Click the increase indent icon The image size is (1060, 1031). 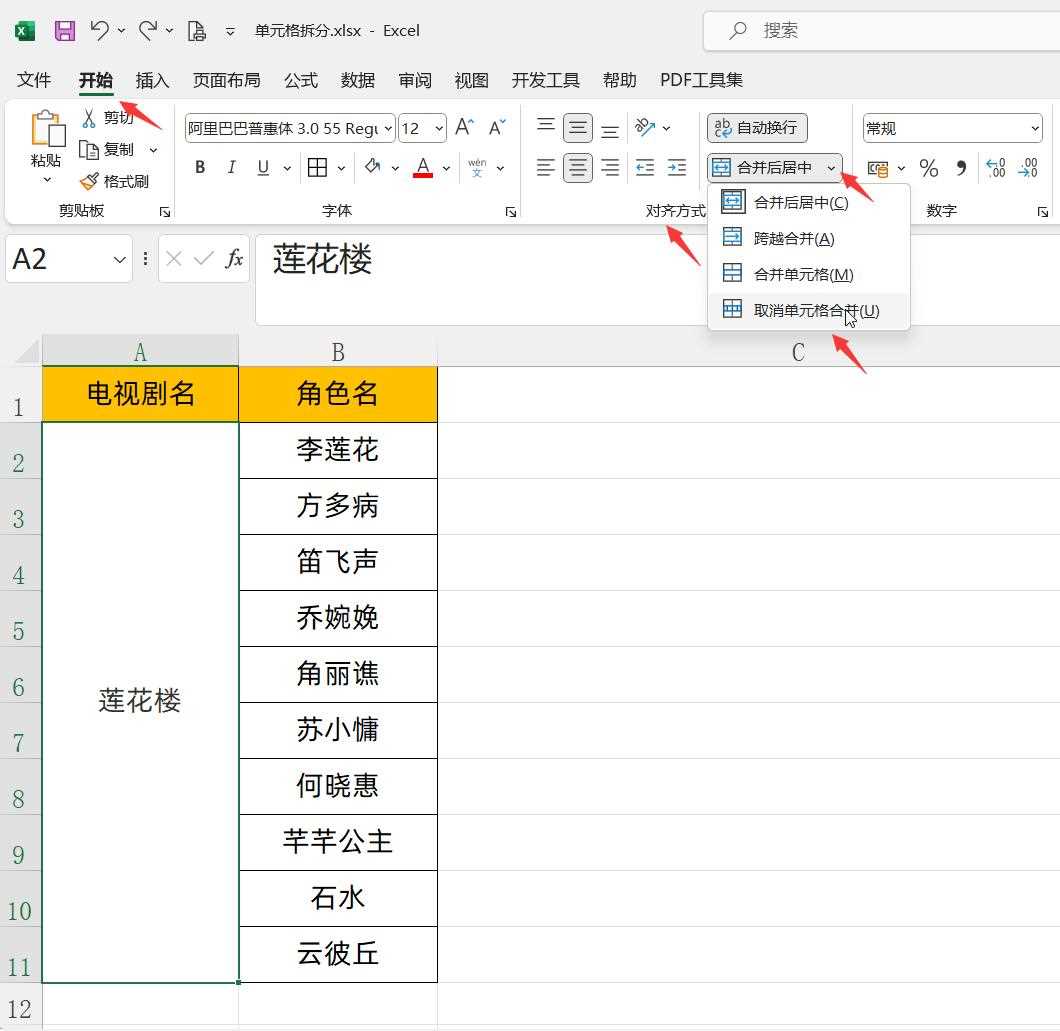click(677, 167)
